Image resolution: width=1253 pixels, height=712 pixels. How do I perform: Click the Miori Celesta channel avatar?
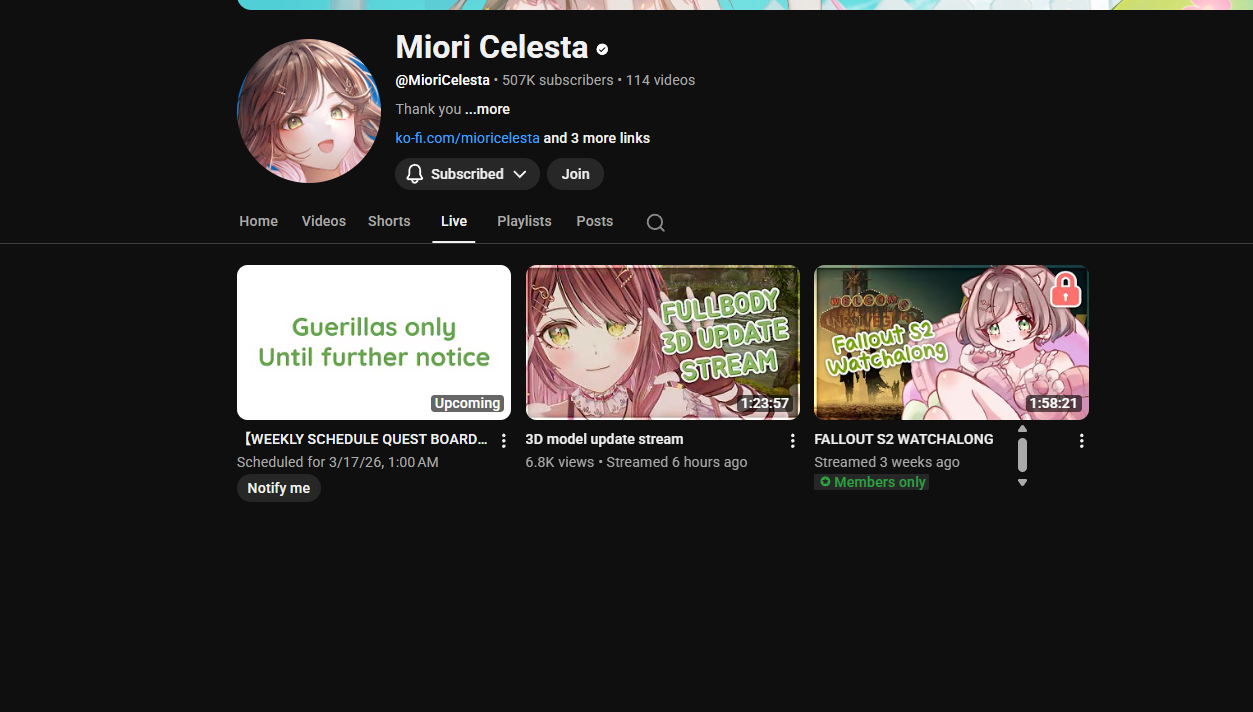[x=309, y=111]
